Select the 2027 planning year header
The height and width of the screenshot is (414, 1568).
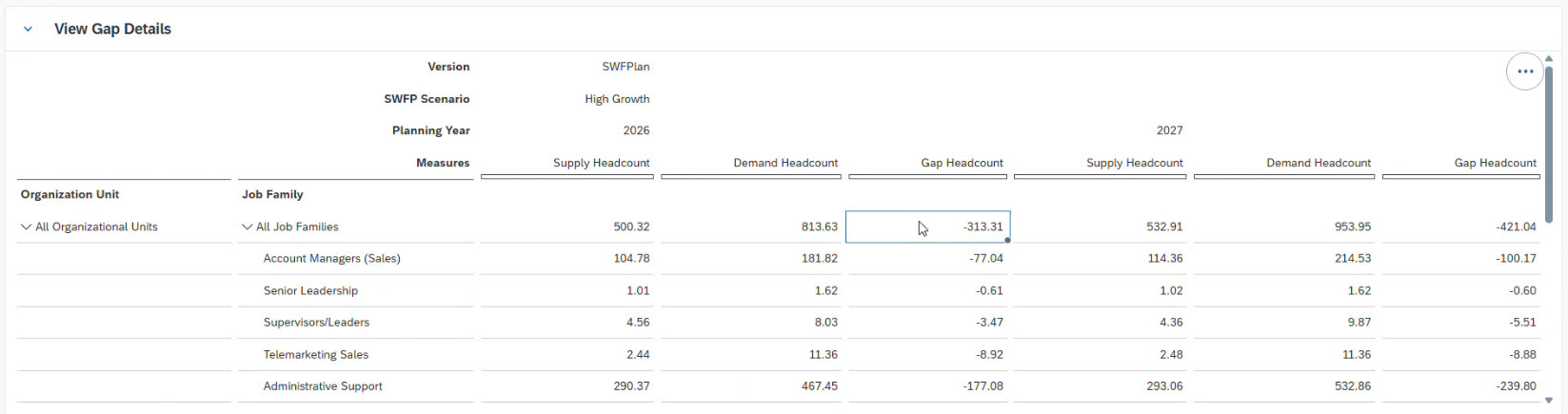[x=1169, y=130]
